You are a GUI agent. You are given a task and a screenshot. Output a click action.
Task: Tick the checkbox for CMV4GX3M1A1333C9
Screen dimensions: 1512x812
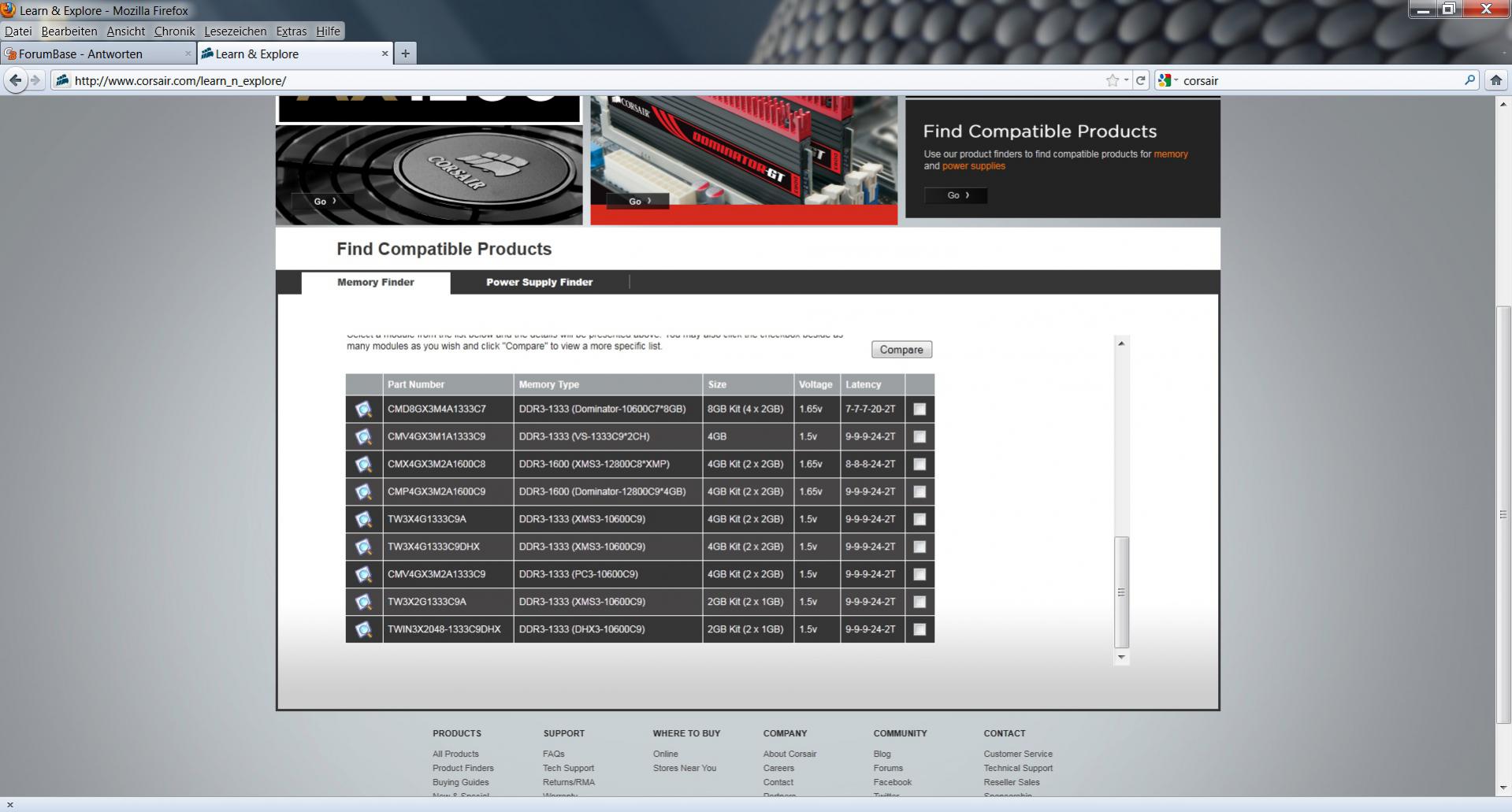tap(919, 437)
